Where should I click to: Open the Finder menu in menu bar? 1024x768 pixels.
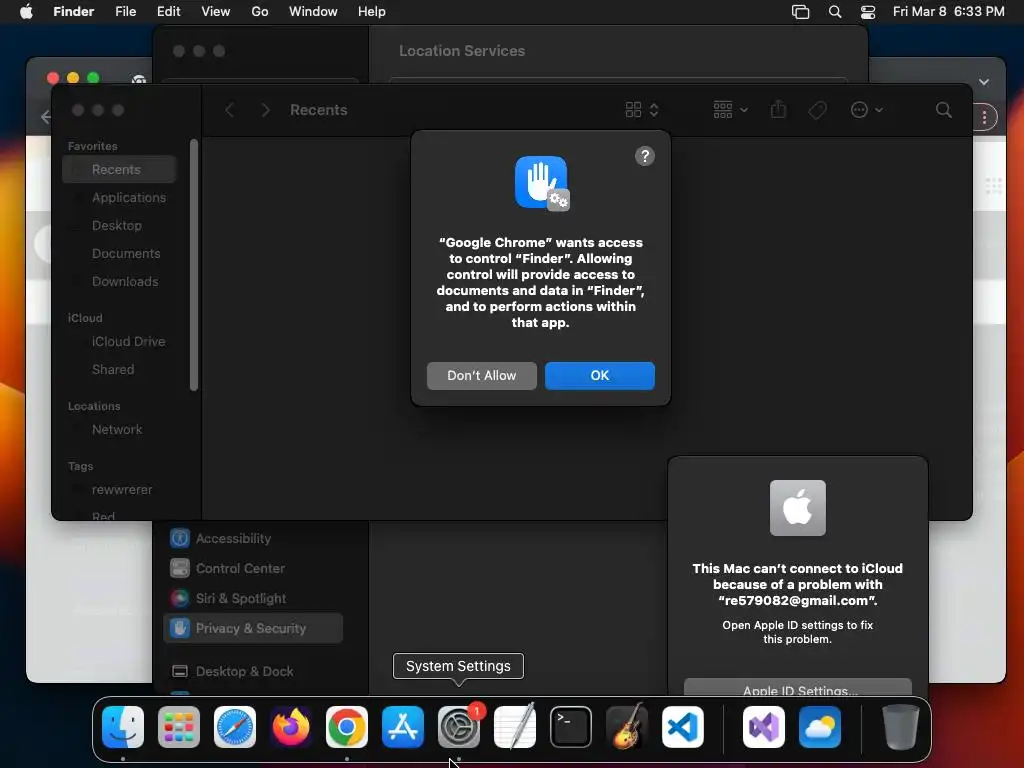pyautogui.click(x=73, y=12)
